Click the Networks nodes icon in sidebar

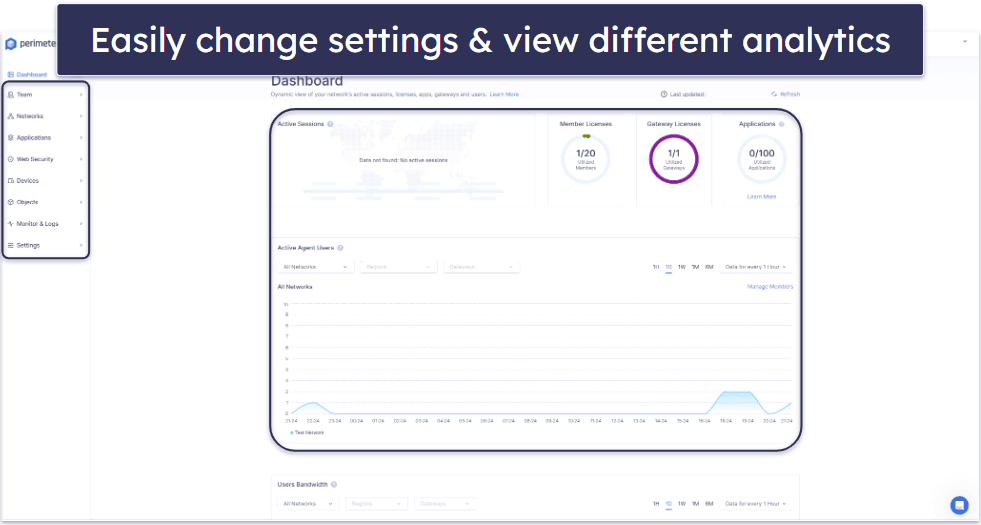pos(11,116)
